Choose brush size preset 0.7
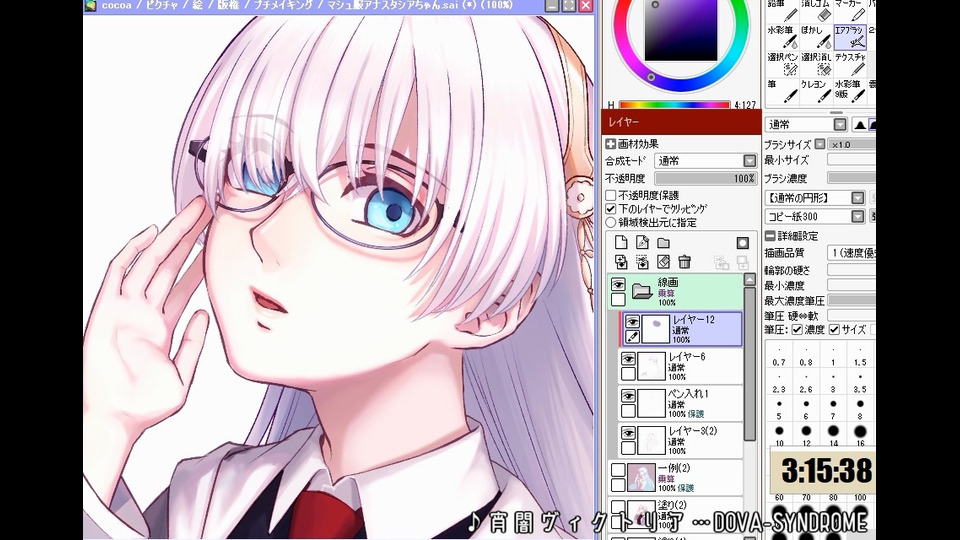The width and height of the screenshot is (960, 540). click(x=779, y=356)
